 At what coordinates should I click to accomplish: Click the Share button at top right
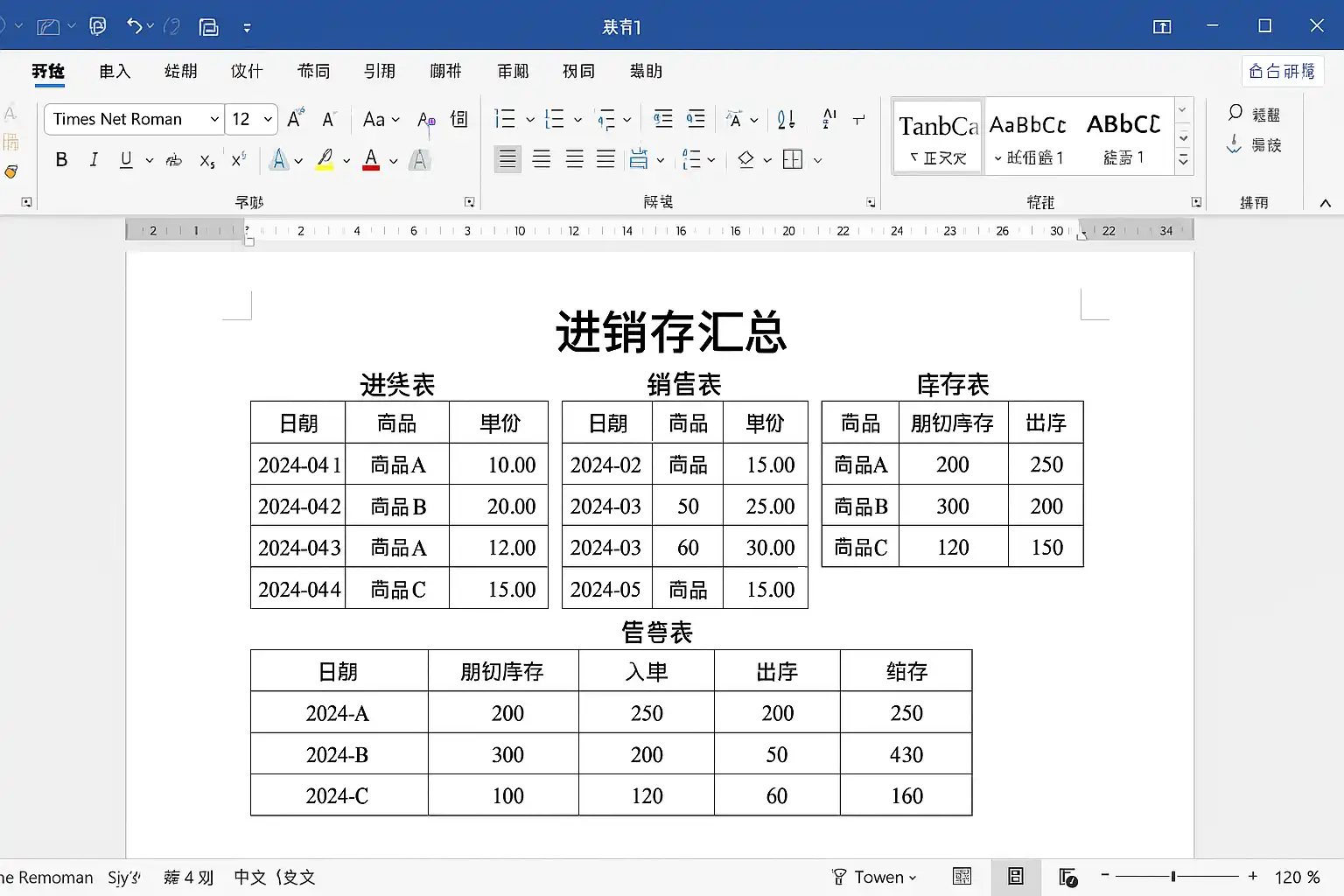point(1282,71)
